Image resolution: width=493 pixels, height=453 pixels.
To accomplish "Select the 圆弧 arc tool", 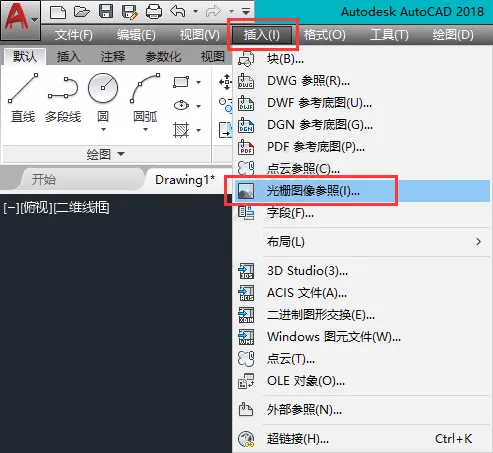I will click(145, 97).
